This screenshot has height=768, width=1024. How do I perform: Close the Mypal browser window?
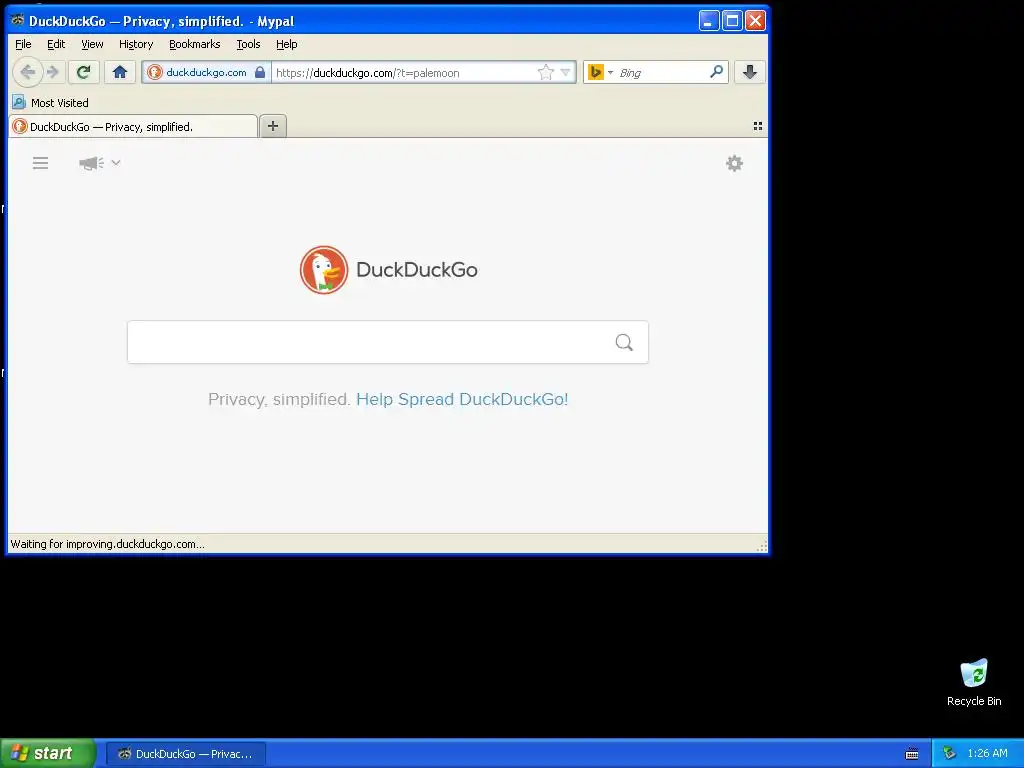pos(755,20)
